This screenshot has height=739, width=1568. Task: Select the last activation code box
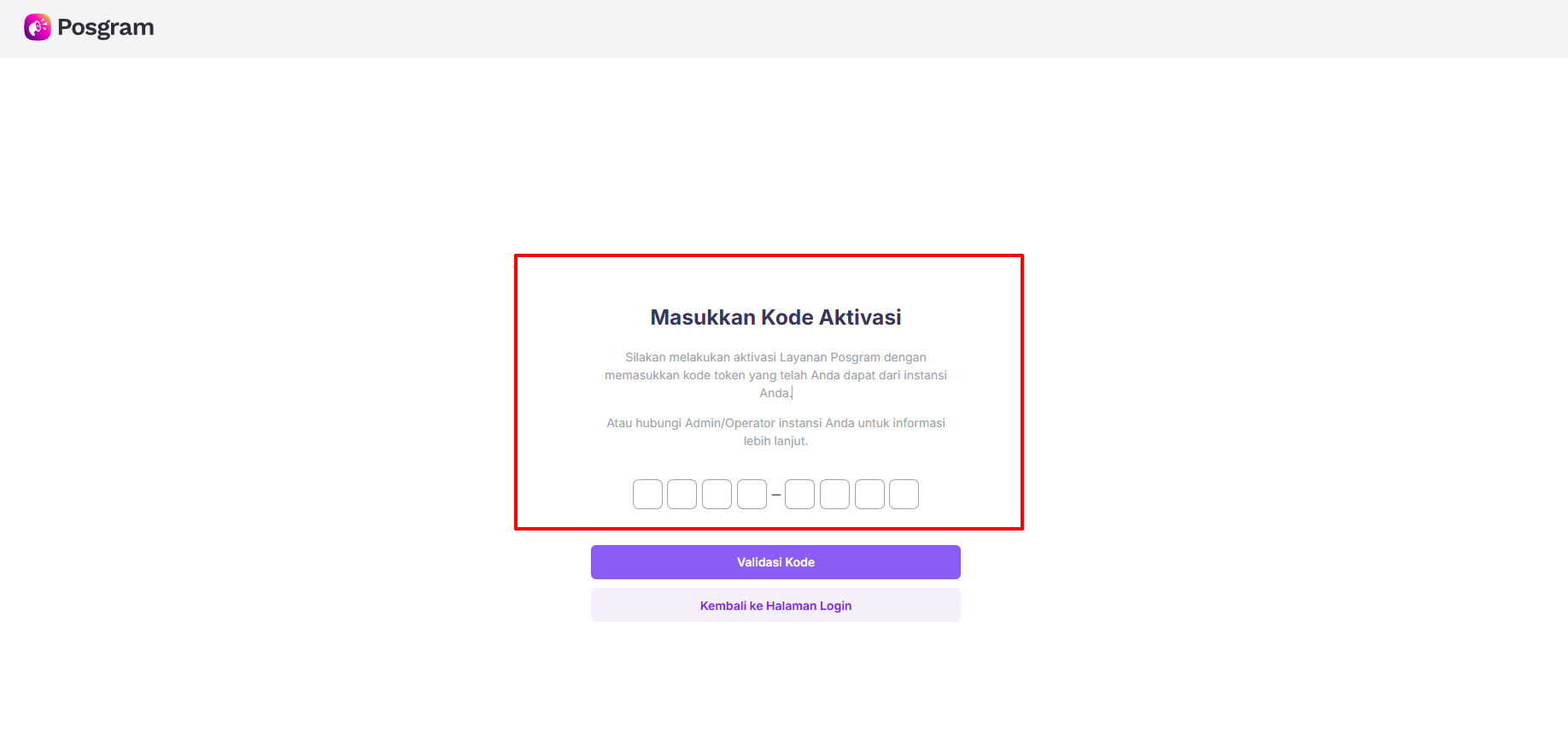click(904, 494)
